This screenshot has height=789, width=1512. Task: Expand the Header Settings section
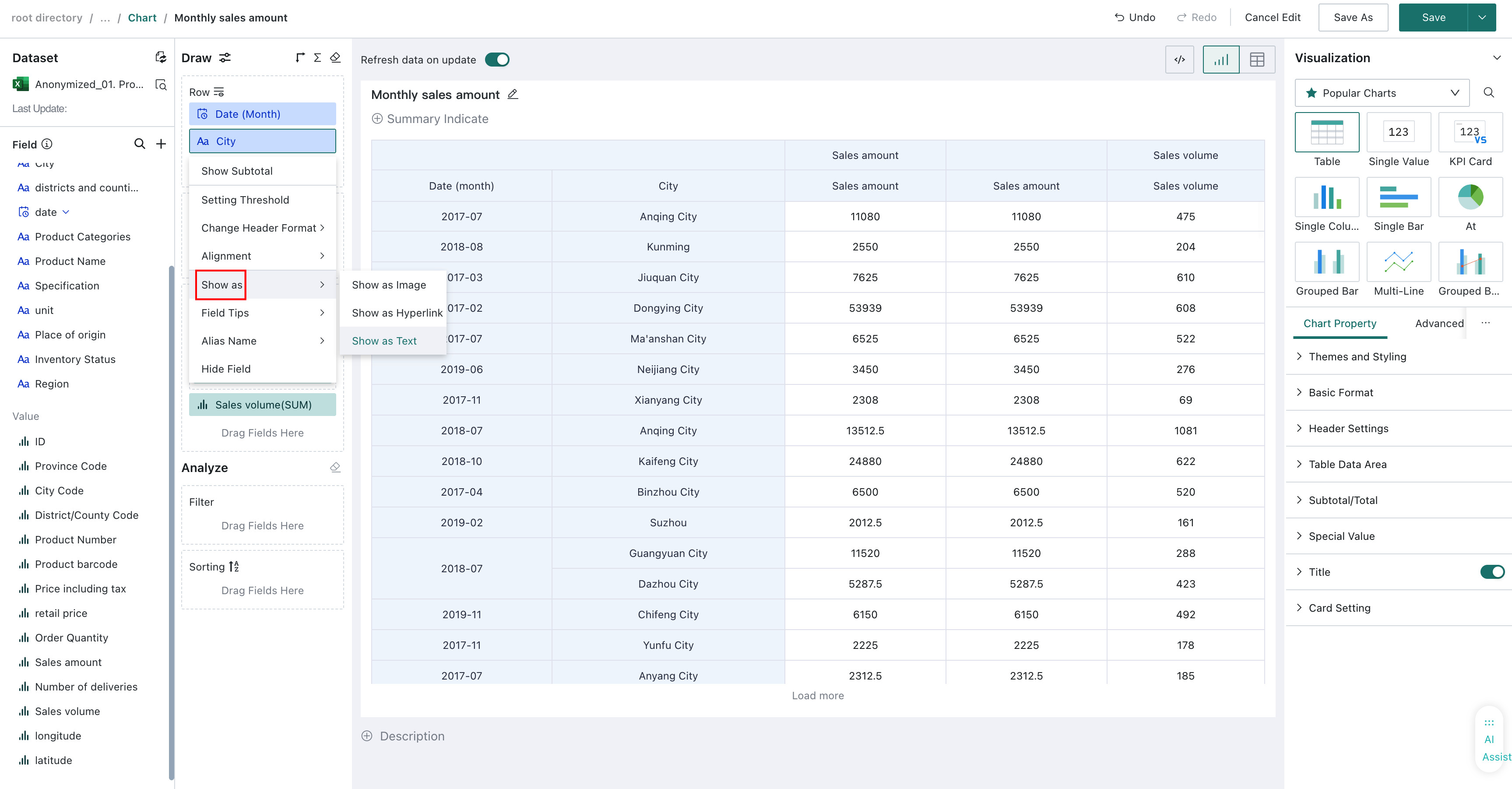coord(1348,428)
